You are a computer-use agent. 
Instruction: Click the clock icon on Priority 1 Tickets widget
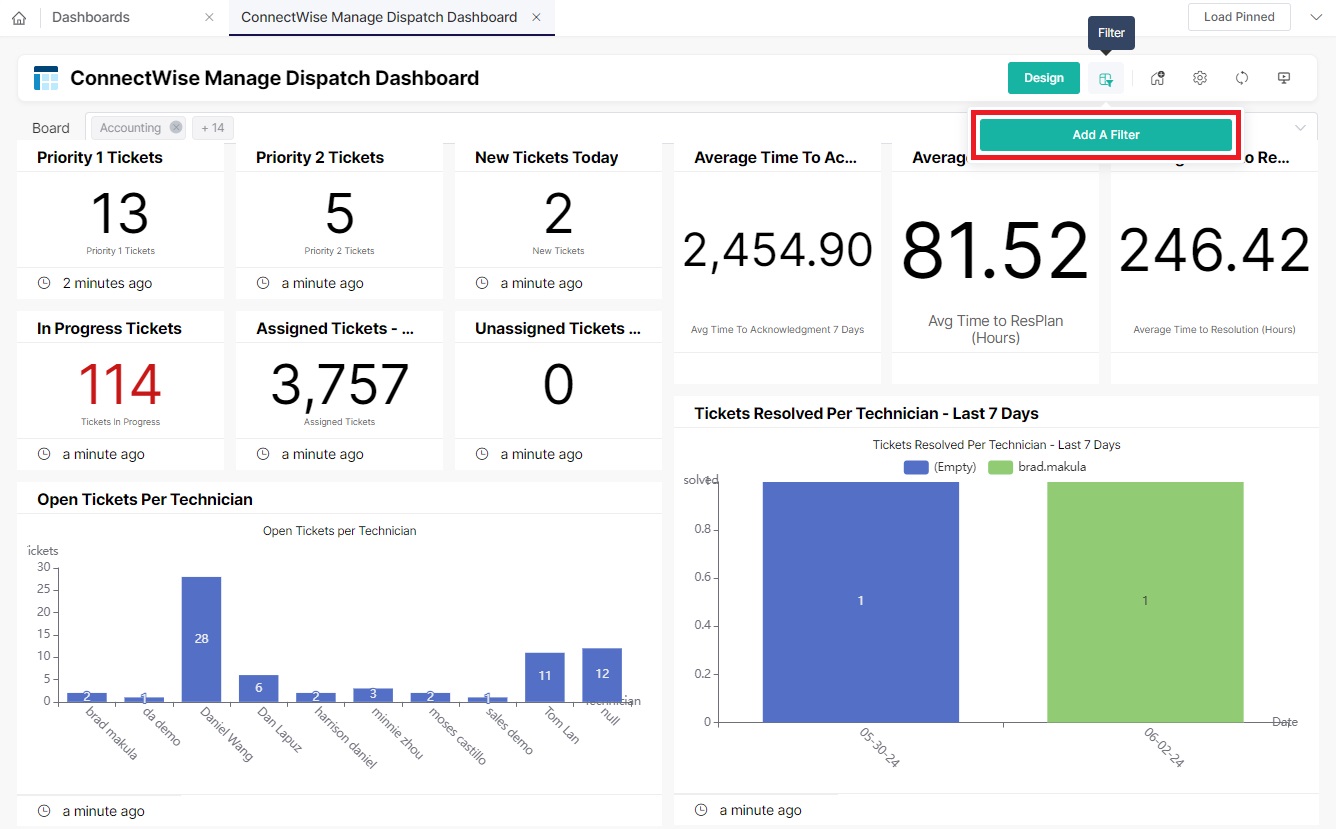41,283
